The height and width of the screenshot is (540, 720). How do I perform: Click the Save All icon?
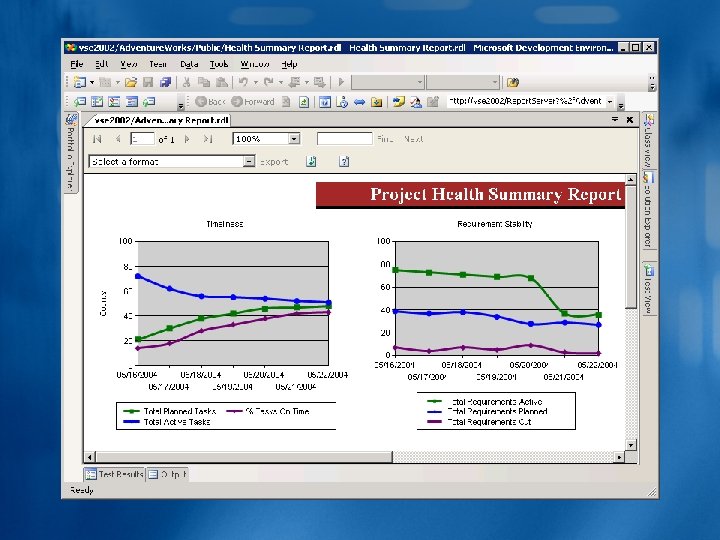(x=165, y=83)
